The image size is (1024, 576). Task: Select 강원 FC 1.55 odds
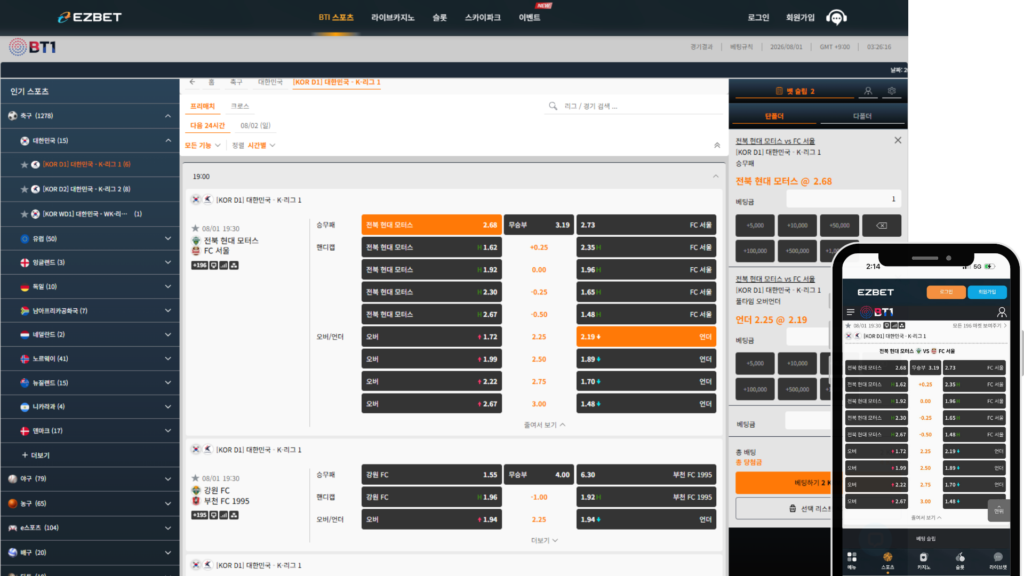pos(432,475)
